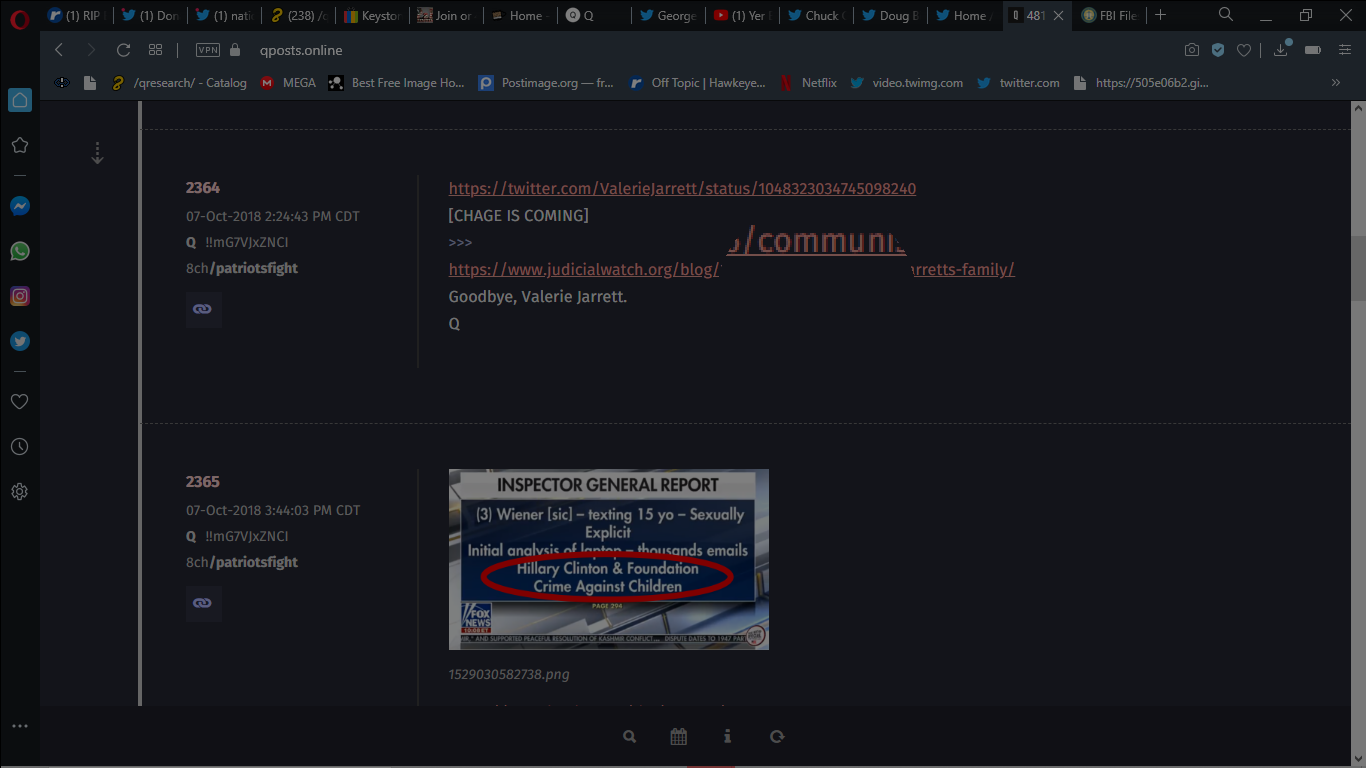Image resolution: width=1366 pixels, height=768 pixels.
Task: Open WhatsApp in sidebar
Action: [x=20, y=251]
